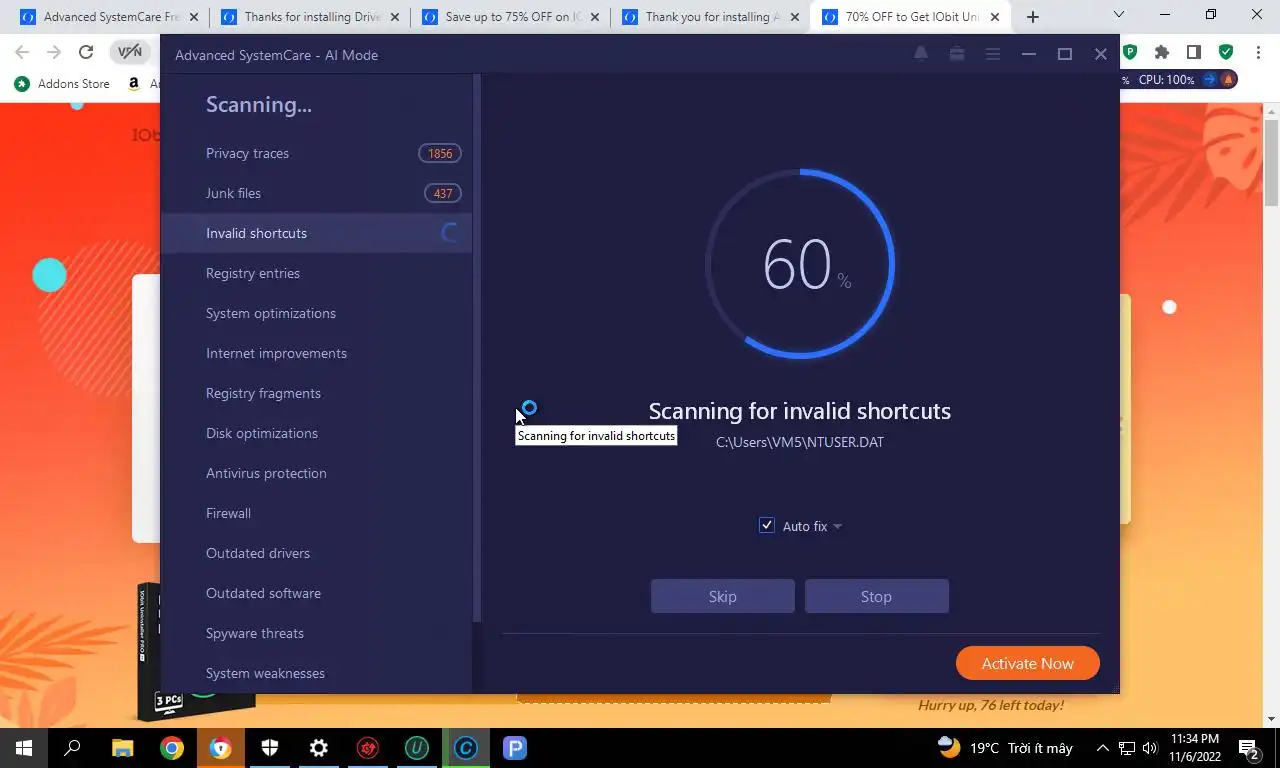Click the VPN button in browser toolbar
Screen dimensions: 1280x768
(130, 52)
